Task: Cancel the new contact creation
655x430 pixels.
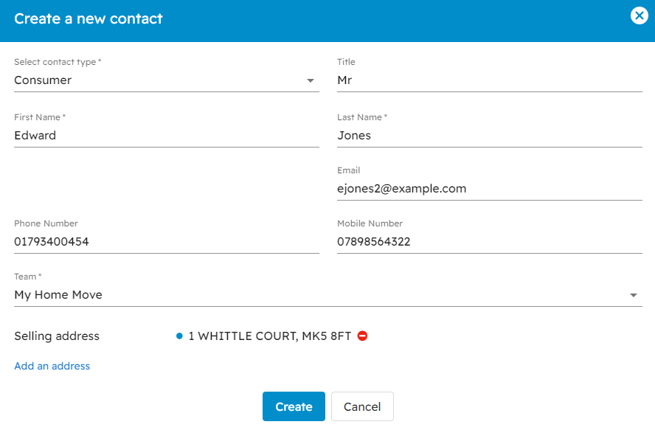Action: (x=362, y=407)
